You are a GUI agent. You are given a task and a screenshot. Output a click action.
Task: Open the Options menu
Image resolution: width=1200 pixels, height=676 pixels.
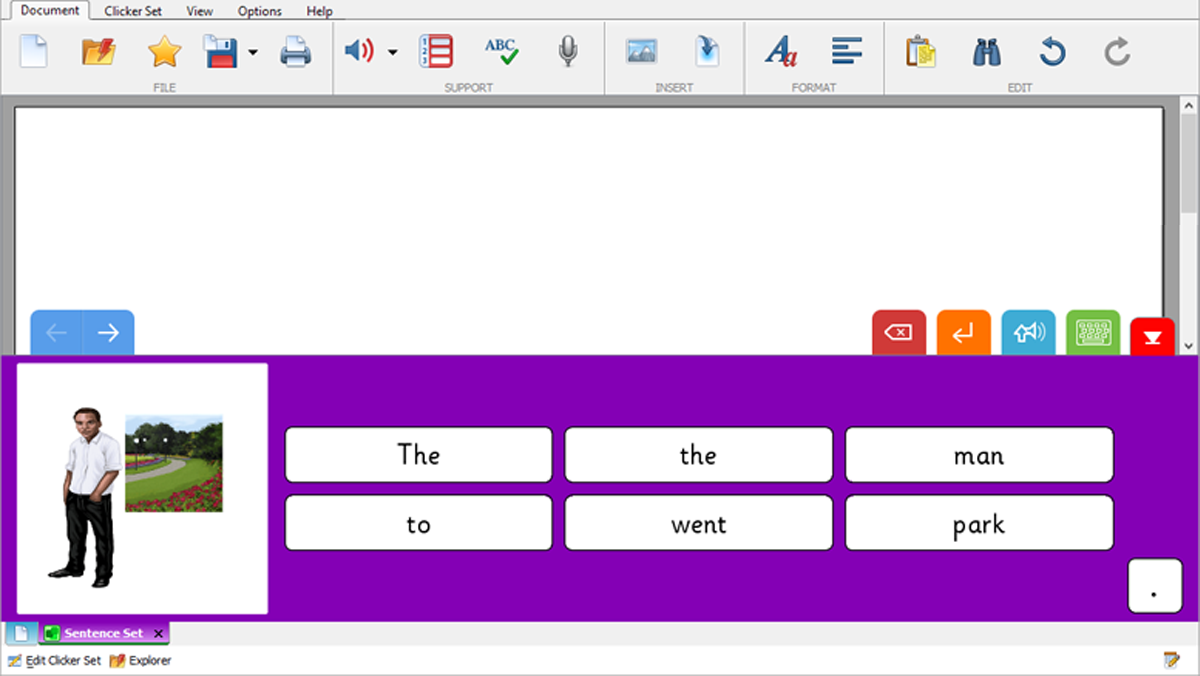tap(260, 11)
